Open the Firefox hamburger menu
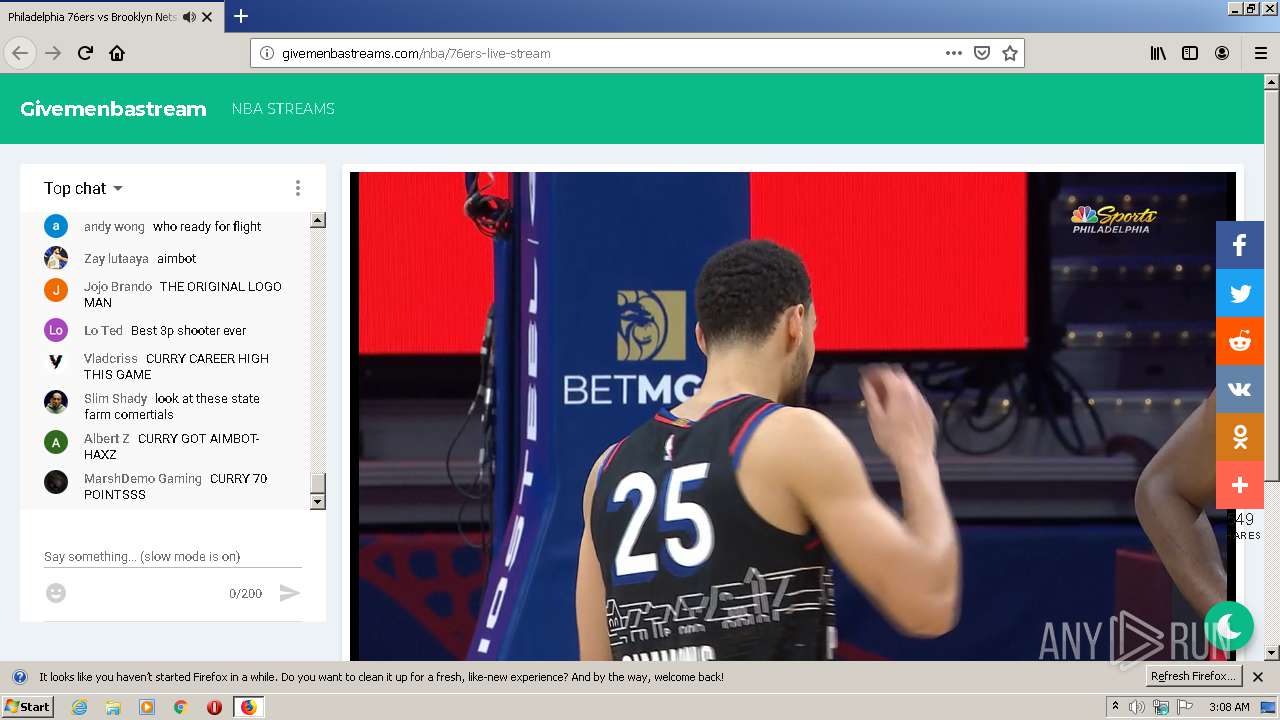 pos(1261,53)
